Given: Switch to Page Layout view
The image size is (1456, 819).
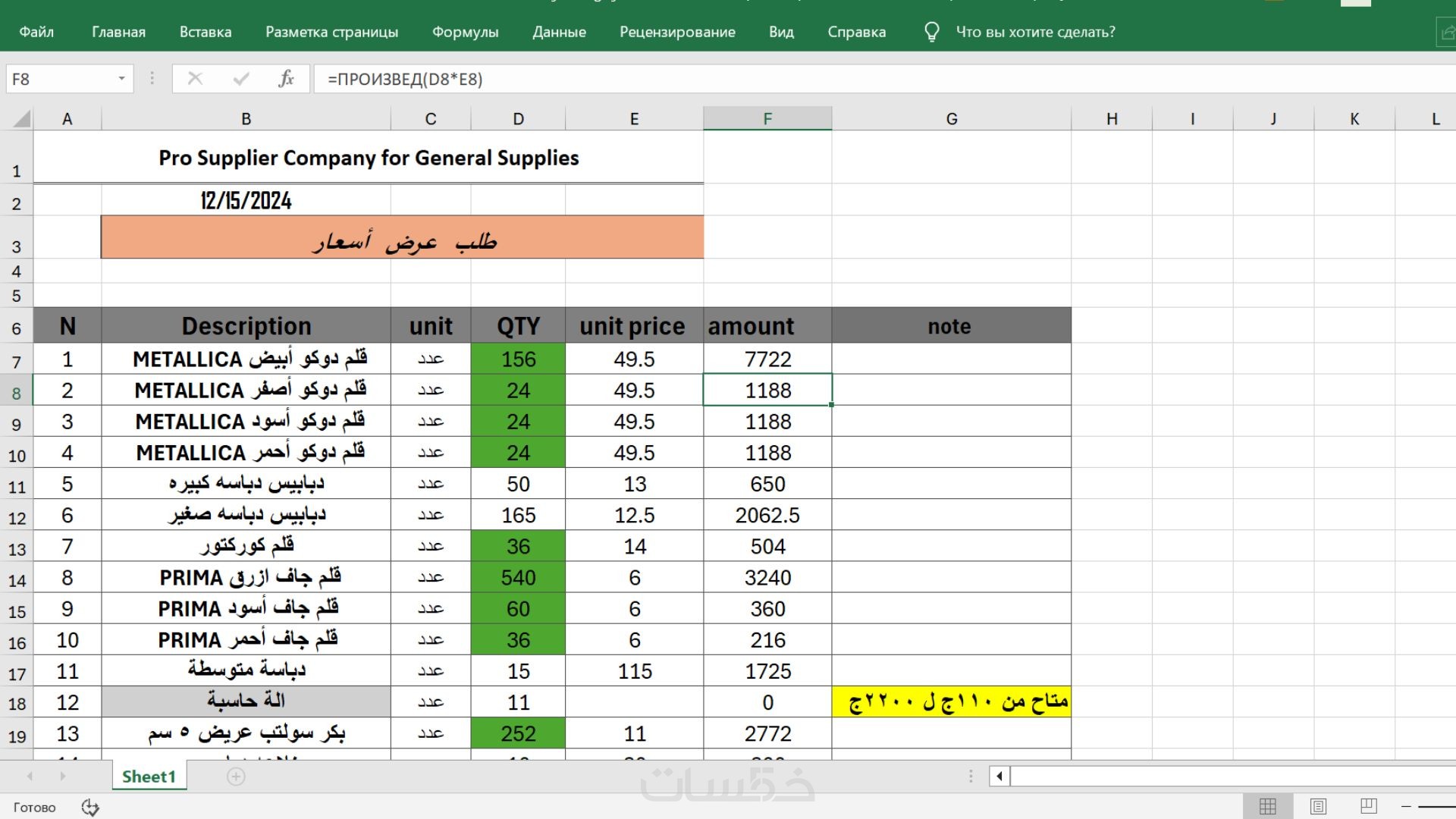Looking at the screenshot, I should pos(1318,806).
